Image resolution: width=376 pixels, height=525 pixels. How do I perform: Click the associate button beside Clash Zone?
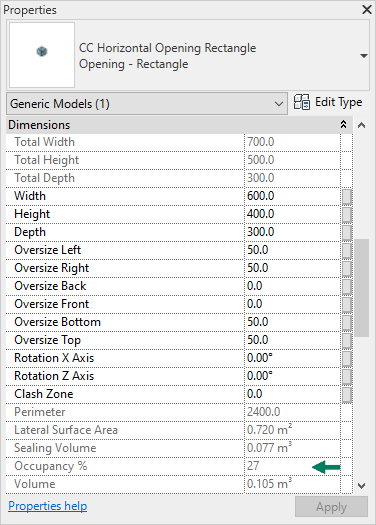(x=347, y=394)
